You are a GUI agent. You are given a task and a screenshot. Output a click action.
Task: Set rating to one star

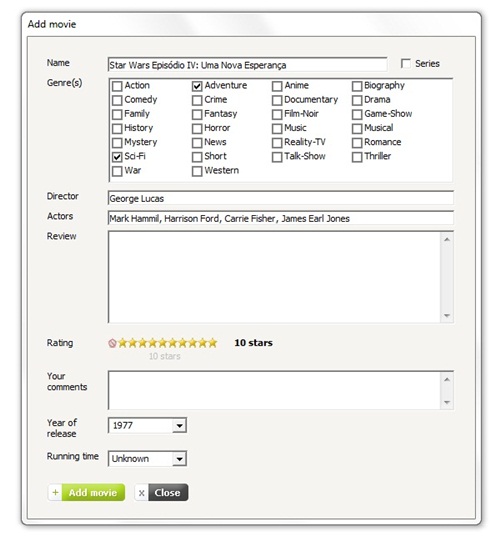[x=122, y=343]
